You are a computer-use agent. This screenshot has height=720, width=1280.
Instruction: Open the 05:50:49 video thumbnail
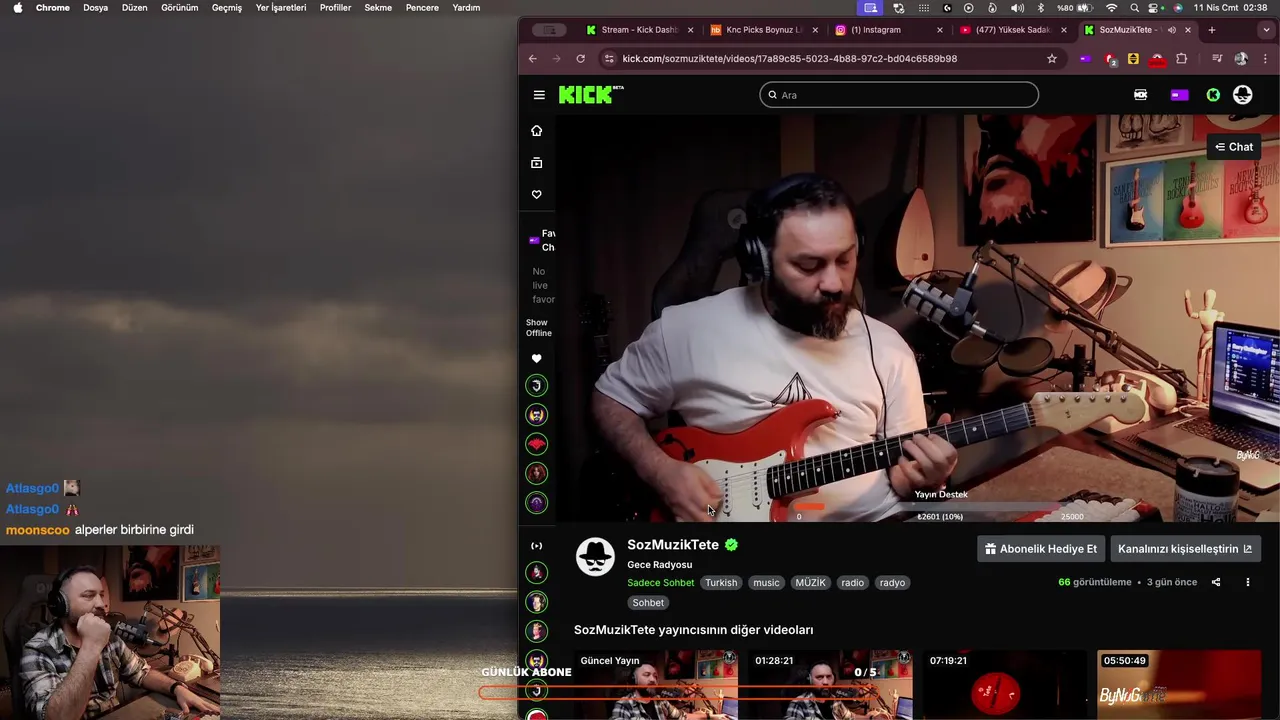(1179, 685)
